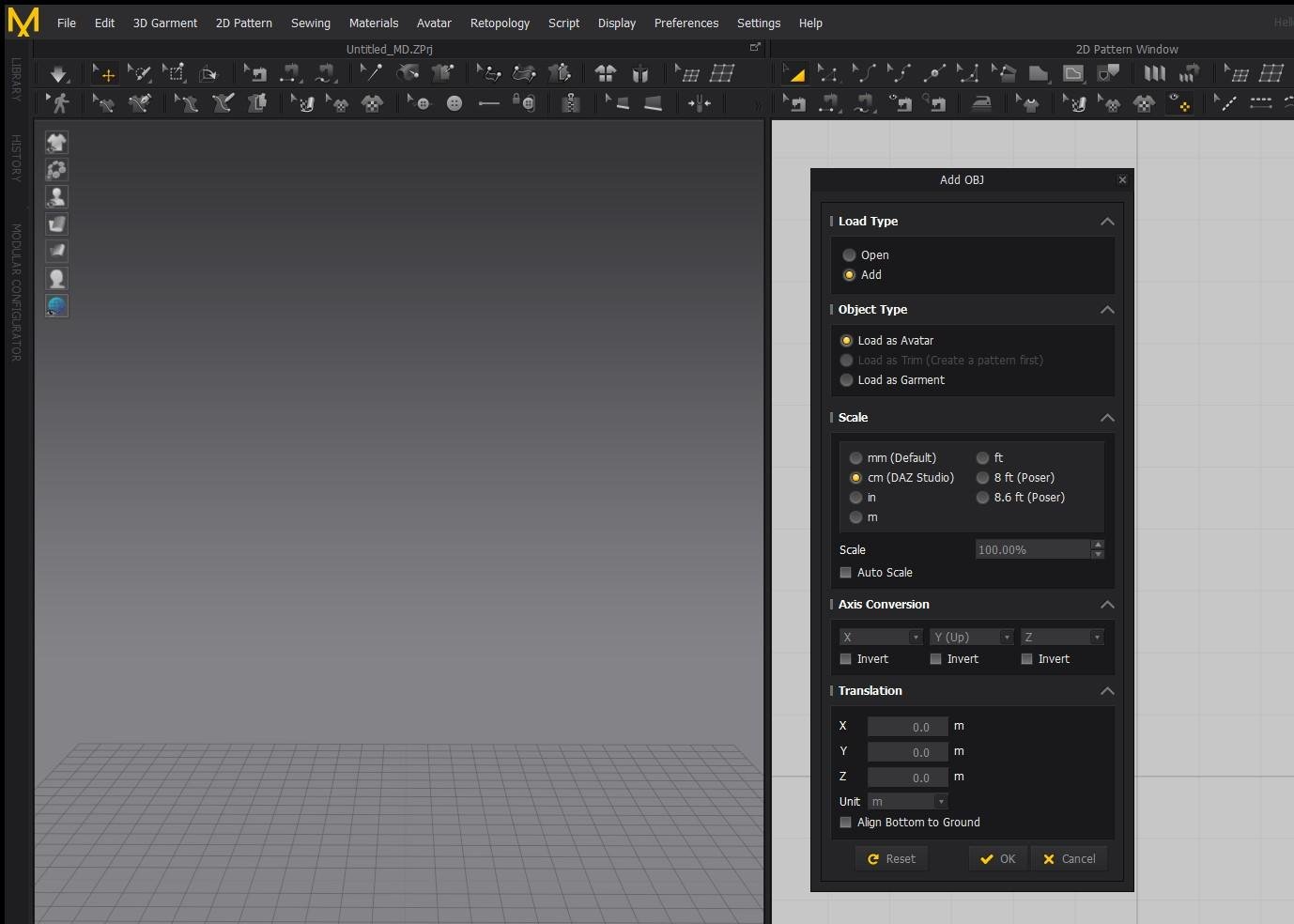The width and height of the screenshot is (1294, 924).
Task: Open the translation Unit dropdown
Action: [x=907, y=802]
